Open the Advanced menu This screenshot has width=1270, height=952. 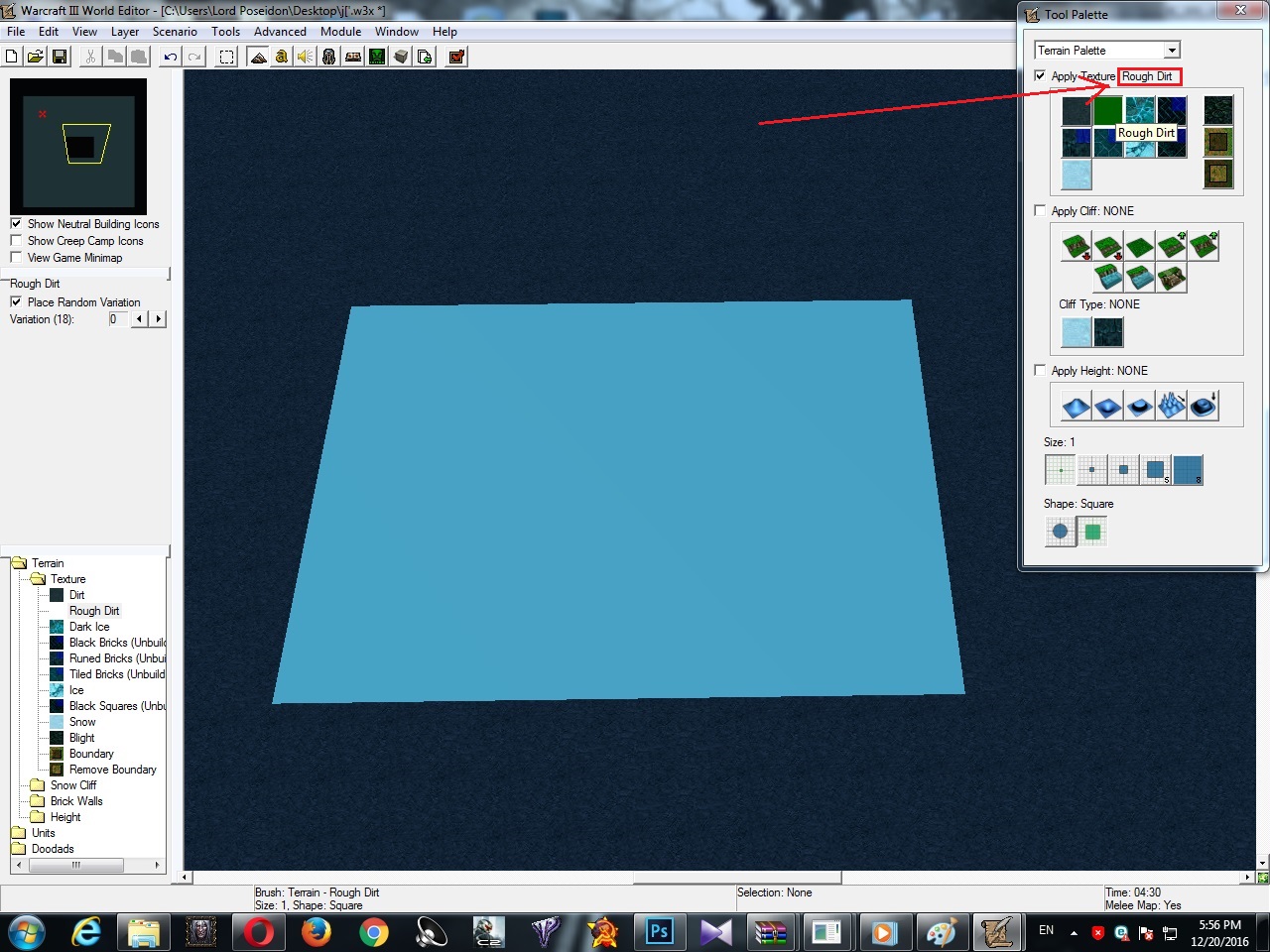[280, 32]
